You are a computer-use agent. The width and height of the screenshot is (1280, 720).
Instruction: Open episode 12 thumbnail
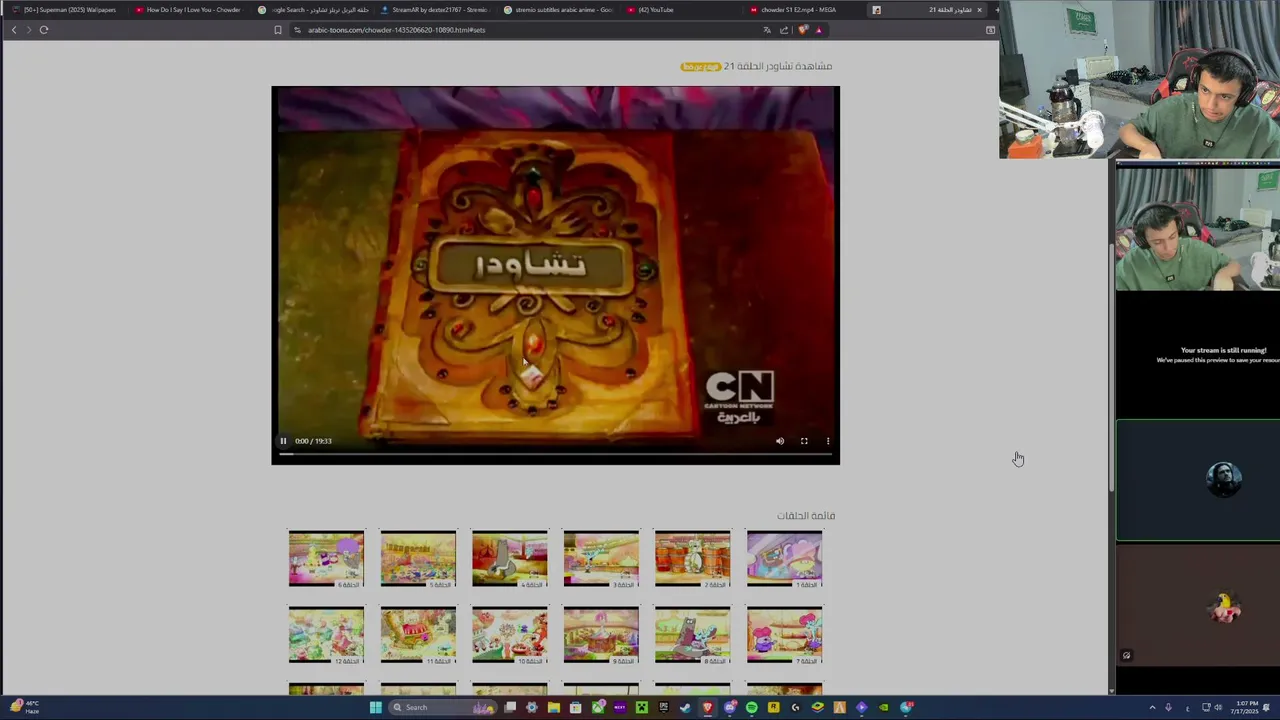point(326,635)
